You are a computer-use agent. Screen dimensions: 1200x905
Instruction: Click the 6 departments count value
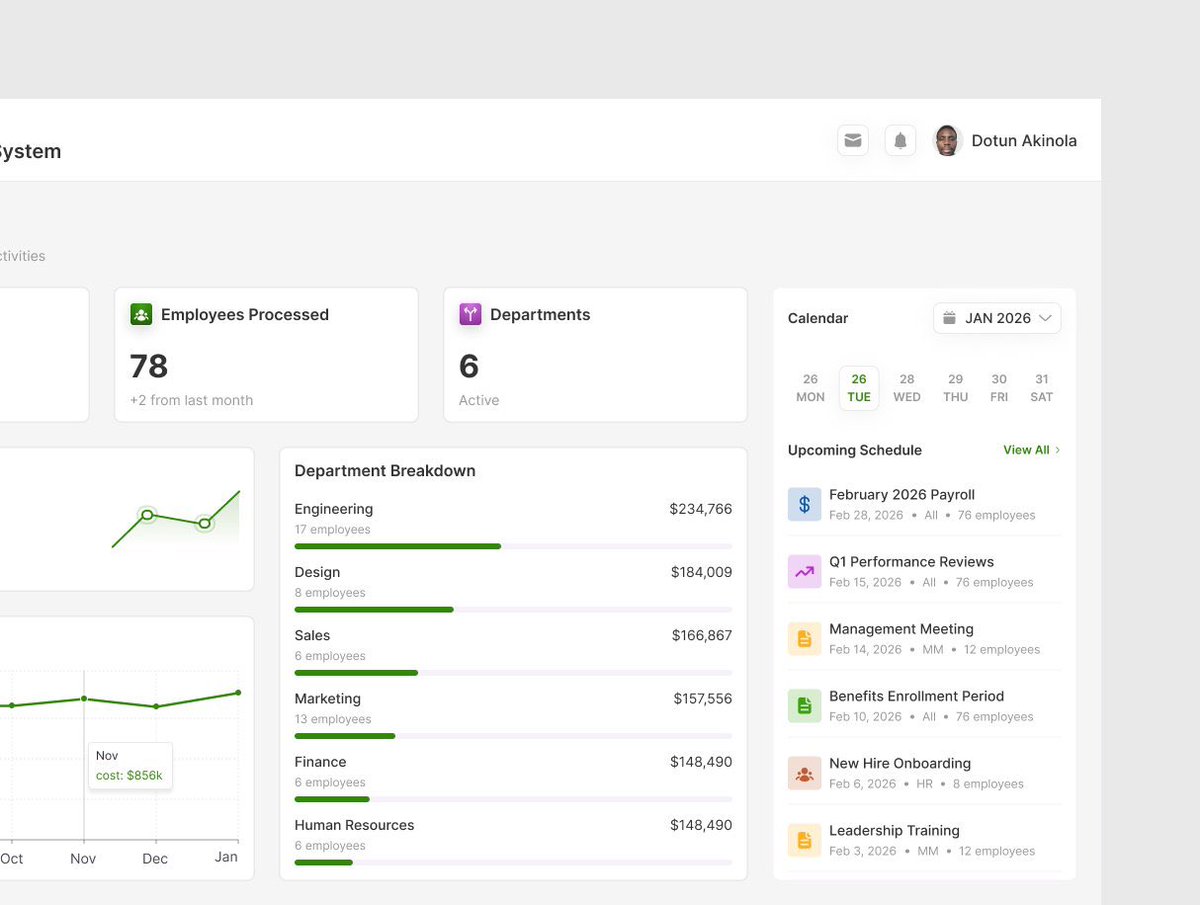[x=469, y=366]
